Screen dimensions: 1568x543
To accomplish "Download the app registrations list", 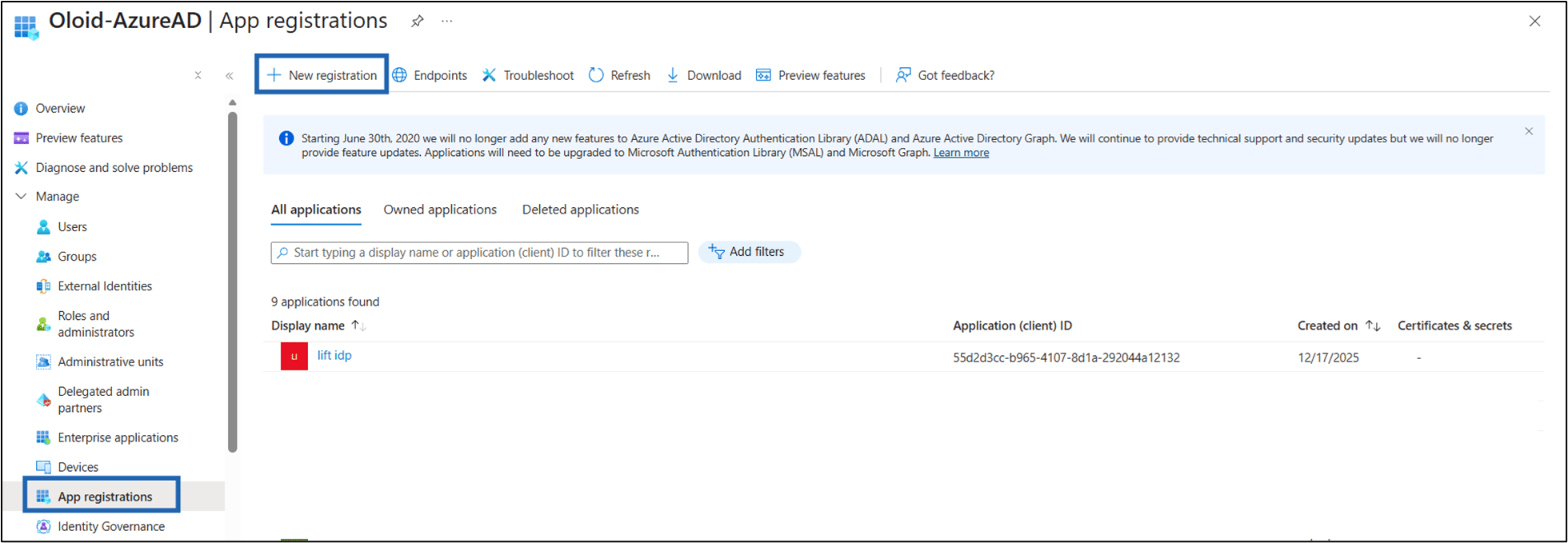I will click(x=704, y=75).
